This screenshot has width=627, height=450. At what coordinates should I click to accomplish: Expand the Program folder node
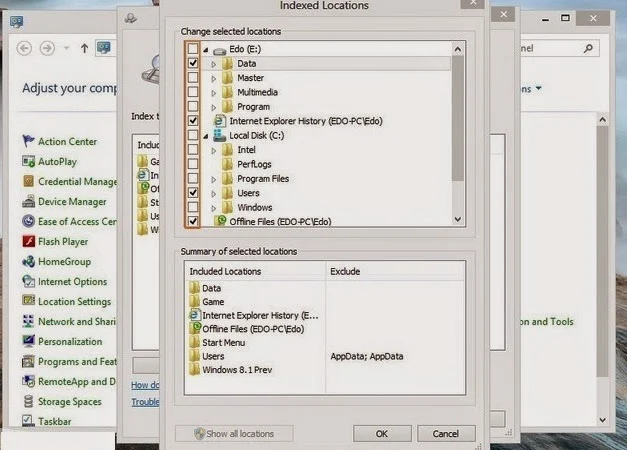(214, 107)
